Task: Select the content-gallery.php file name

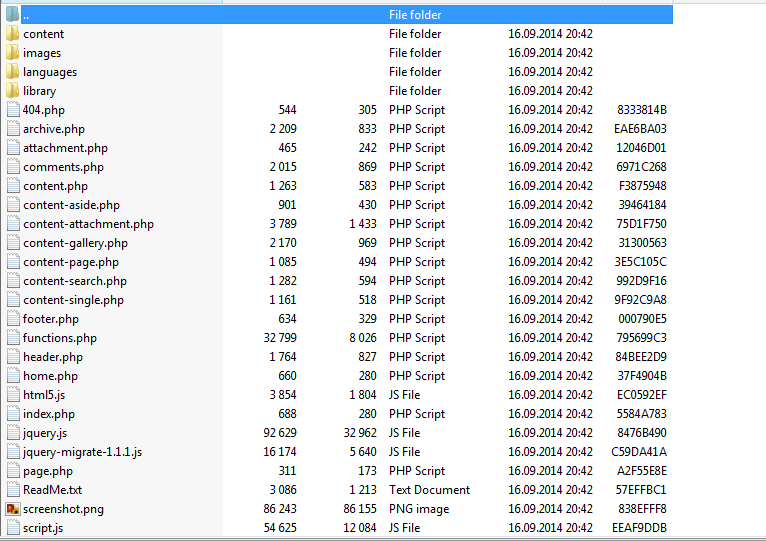Action: [75, 243]
